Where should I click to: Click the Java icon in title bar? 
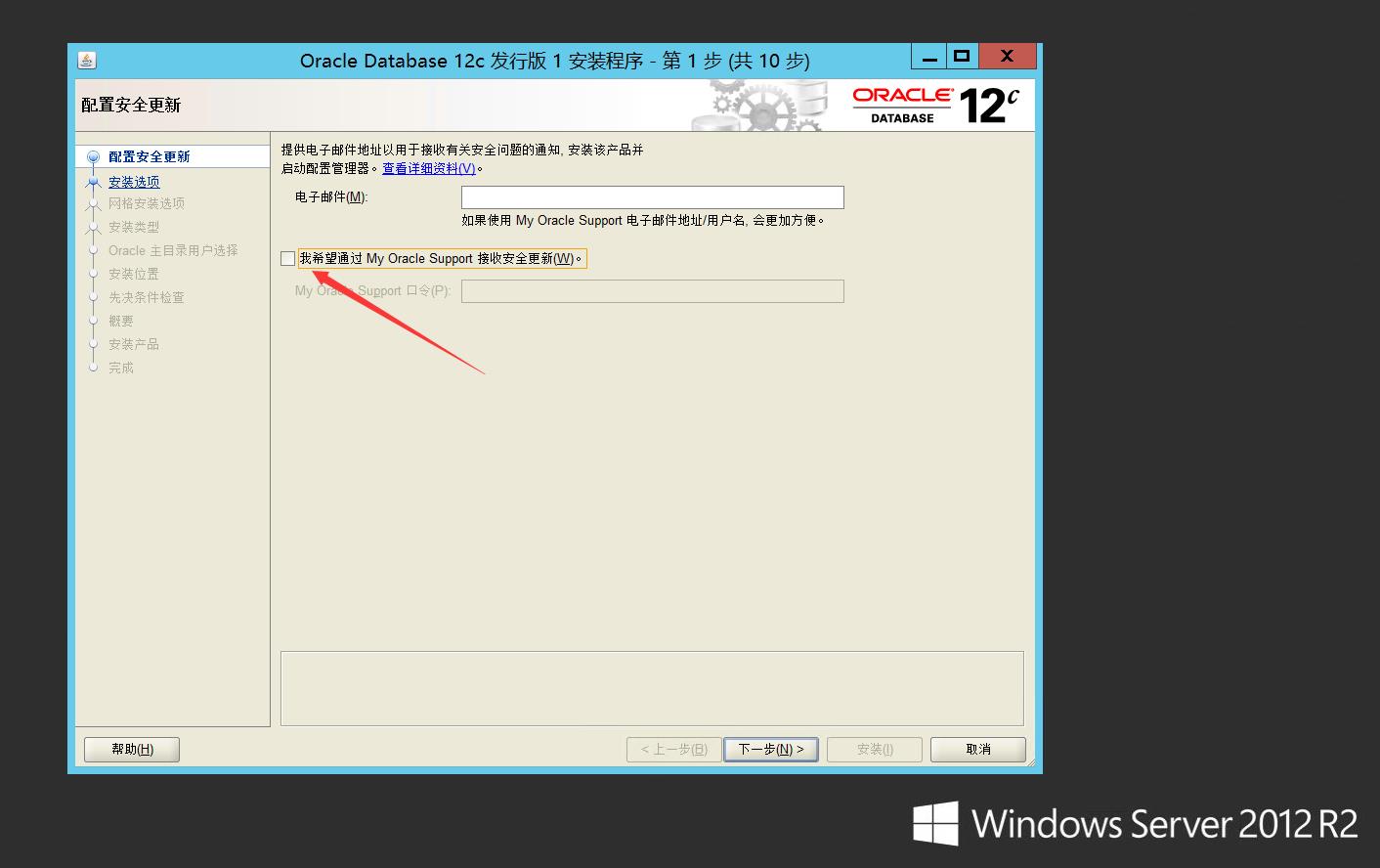coord(87,61)
